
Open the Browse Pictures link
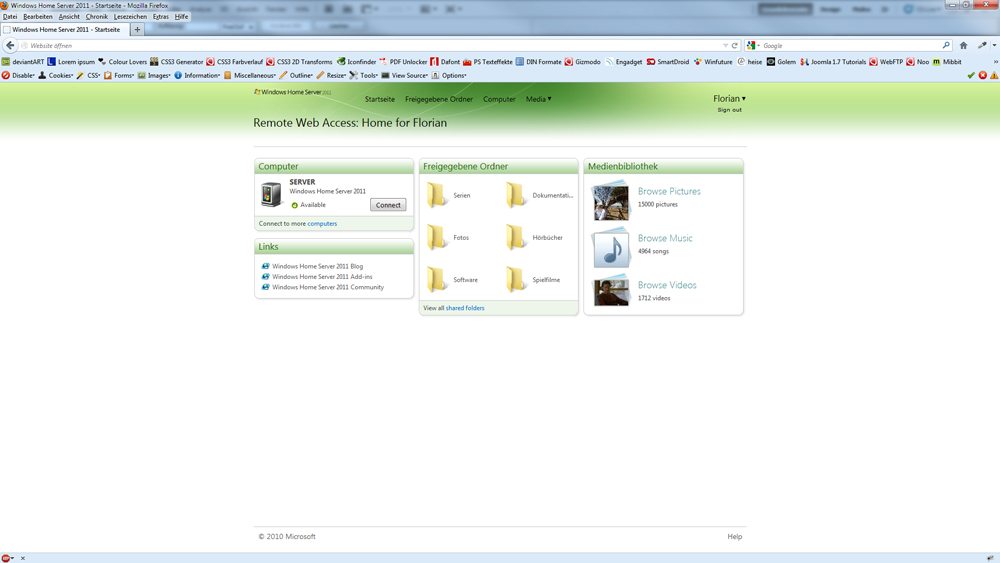point(669,191)
